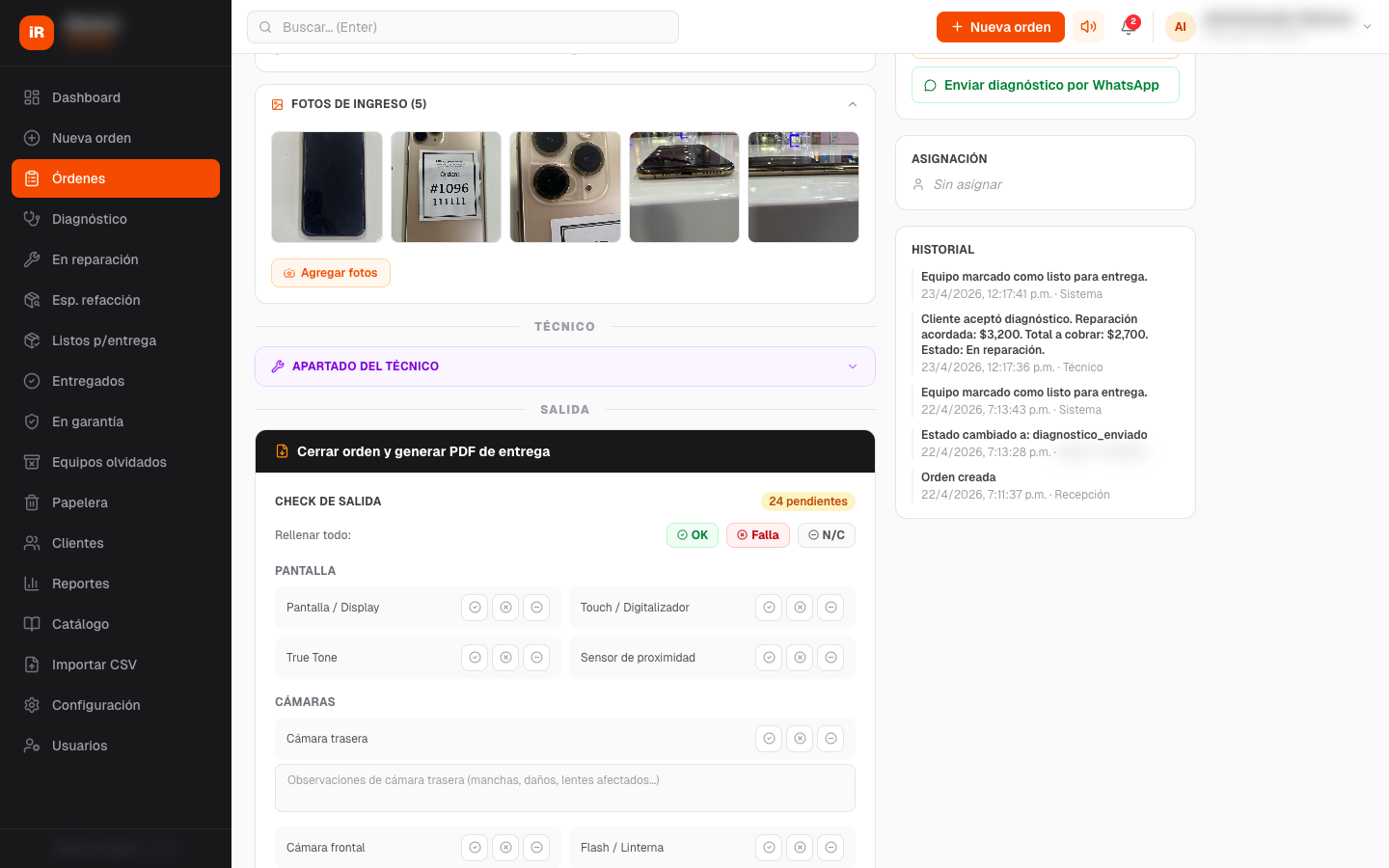Image resolution: width=1389 pixels, height=868 pixels.
Task: Open Clientes in the sidebar
Action: point(77,543)
